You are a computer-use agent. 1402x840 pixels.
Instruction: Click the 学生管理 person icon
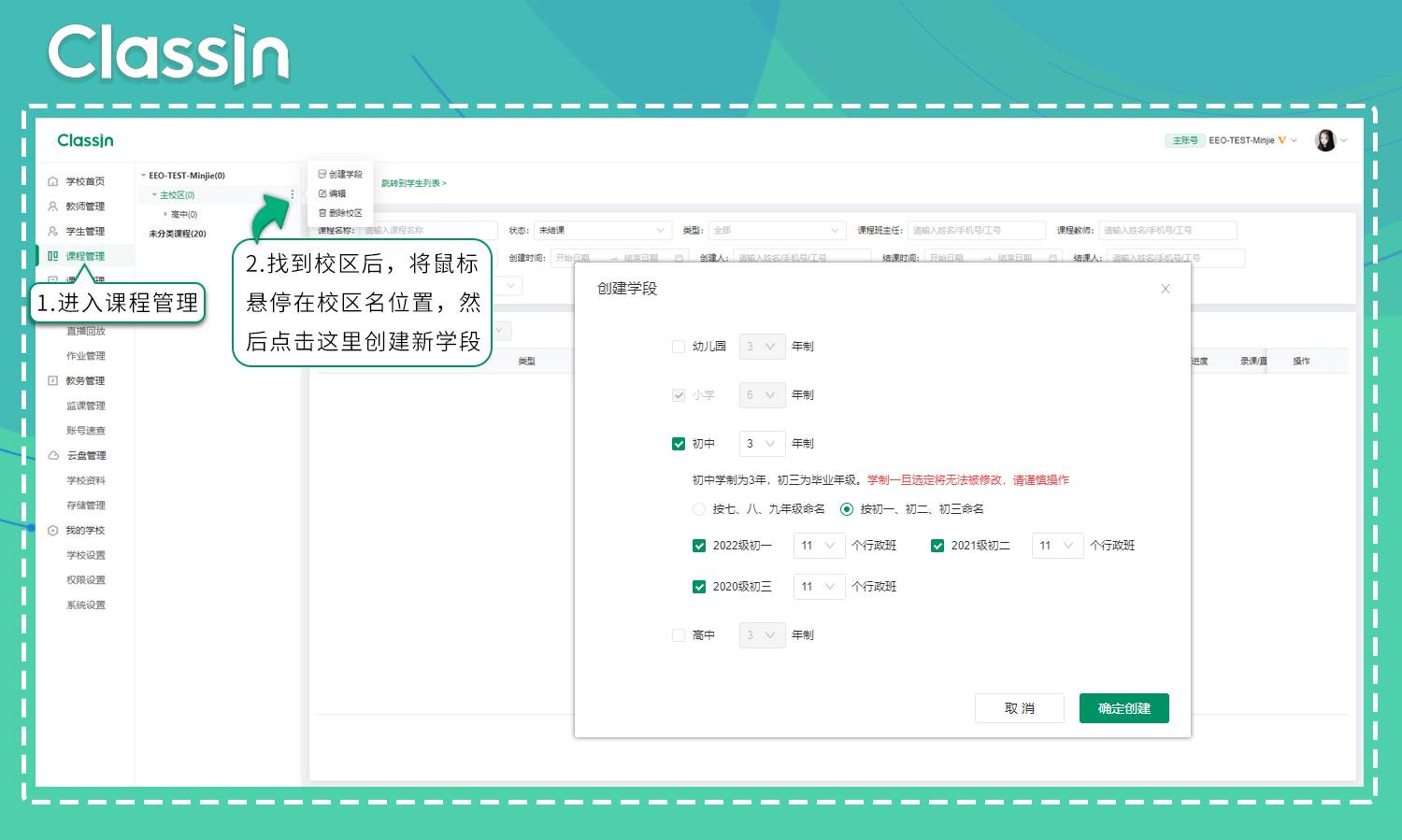coord(52,231)
